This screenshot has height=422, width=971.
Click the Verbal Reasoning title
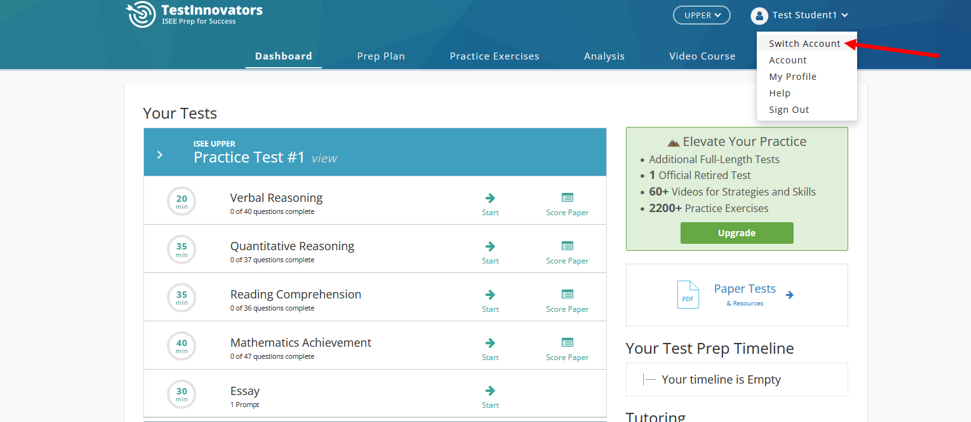(276, 198)
